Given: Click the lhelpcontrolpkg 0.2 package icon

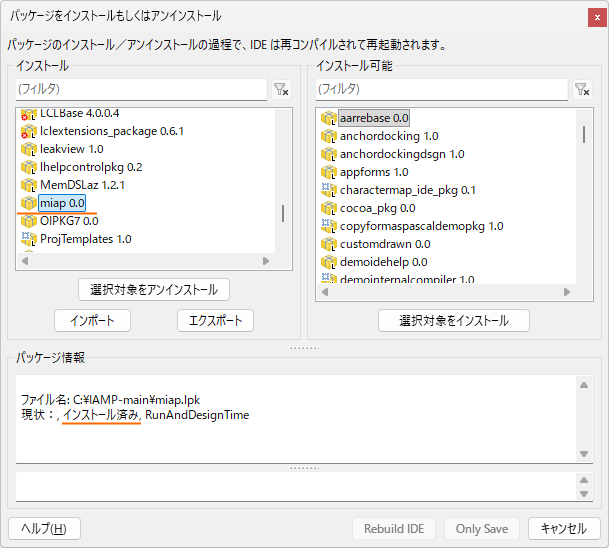Looking at the screenshot, I should [x=28, y=167].
